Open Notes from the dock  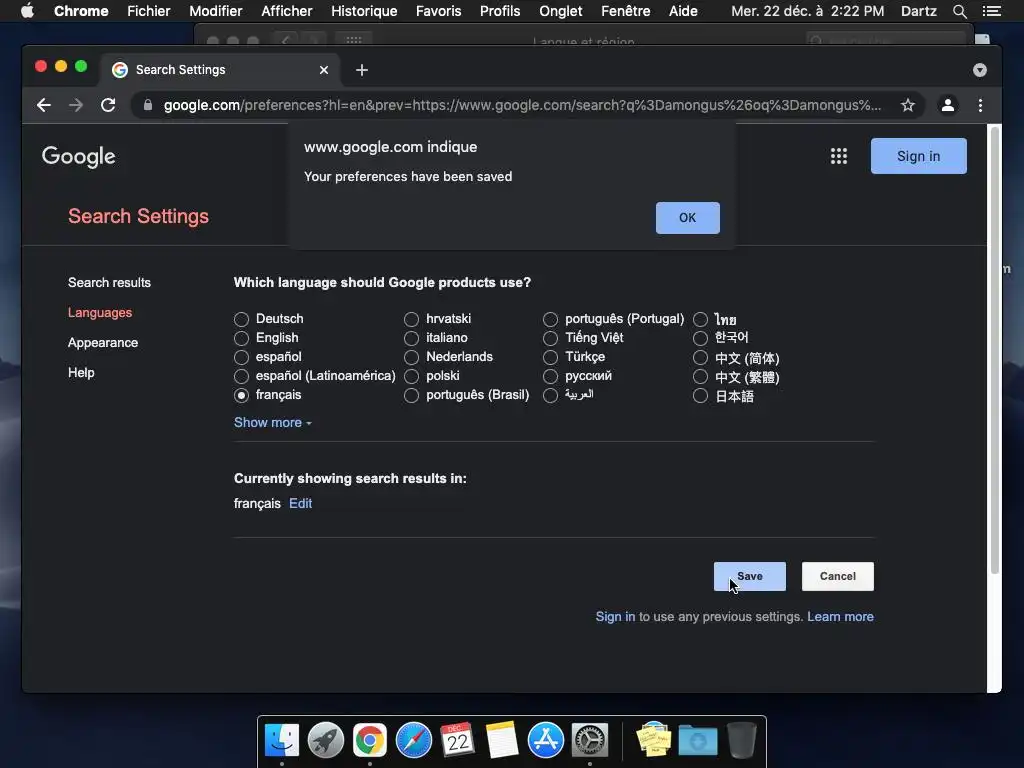point(502,740)
